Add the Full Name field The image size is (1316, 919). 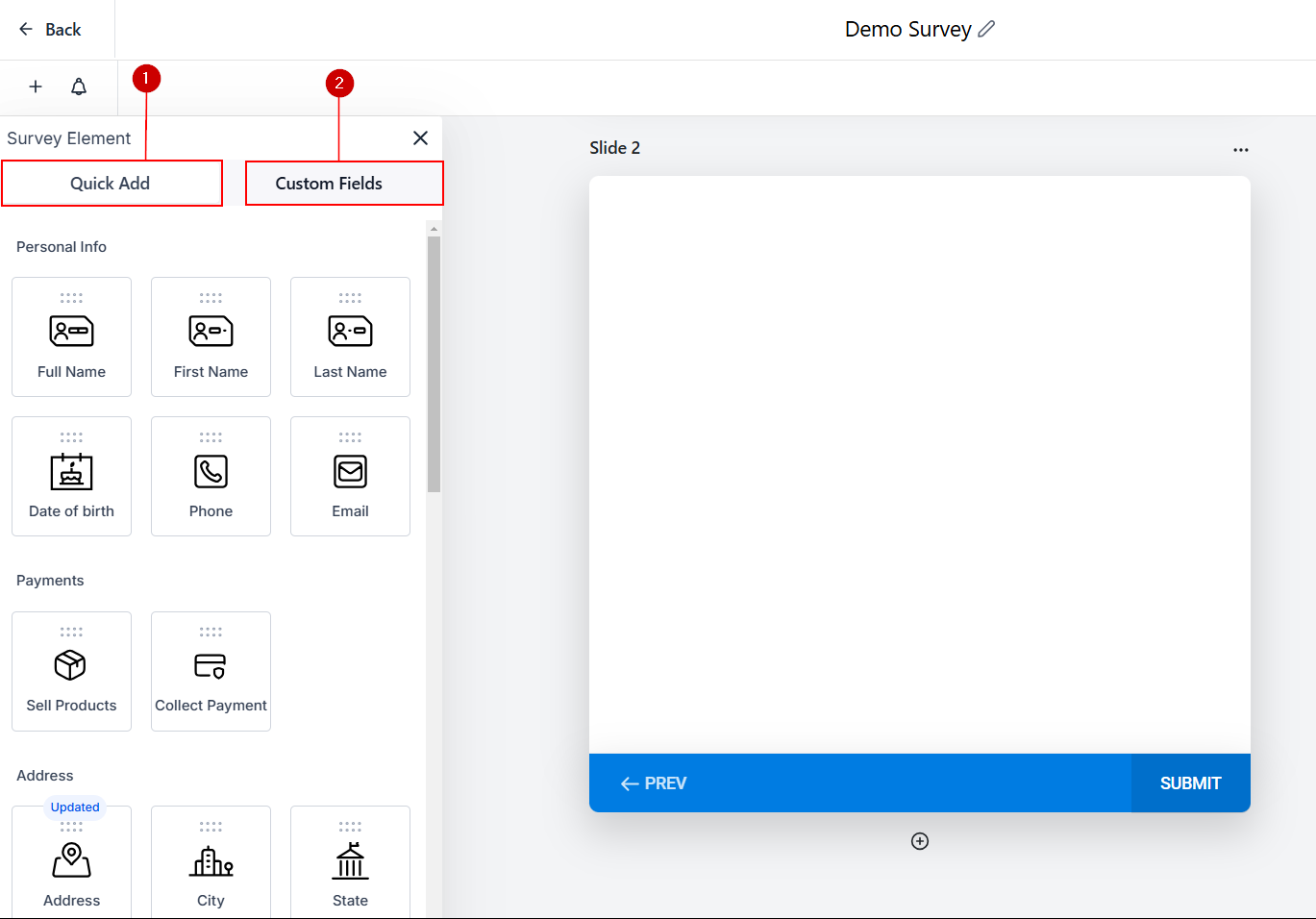point(71,336)
